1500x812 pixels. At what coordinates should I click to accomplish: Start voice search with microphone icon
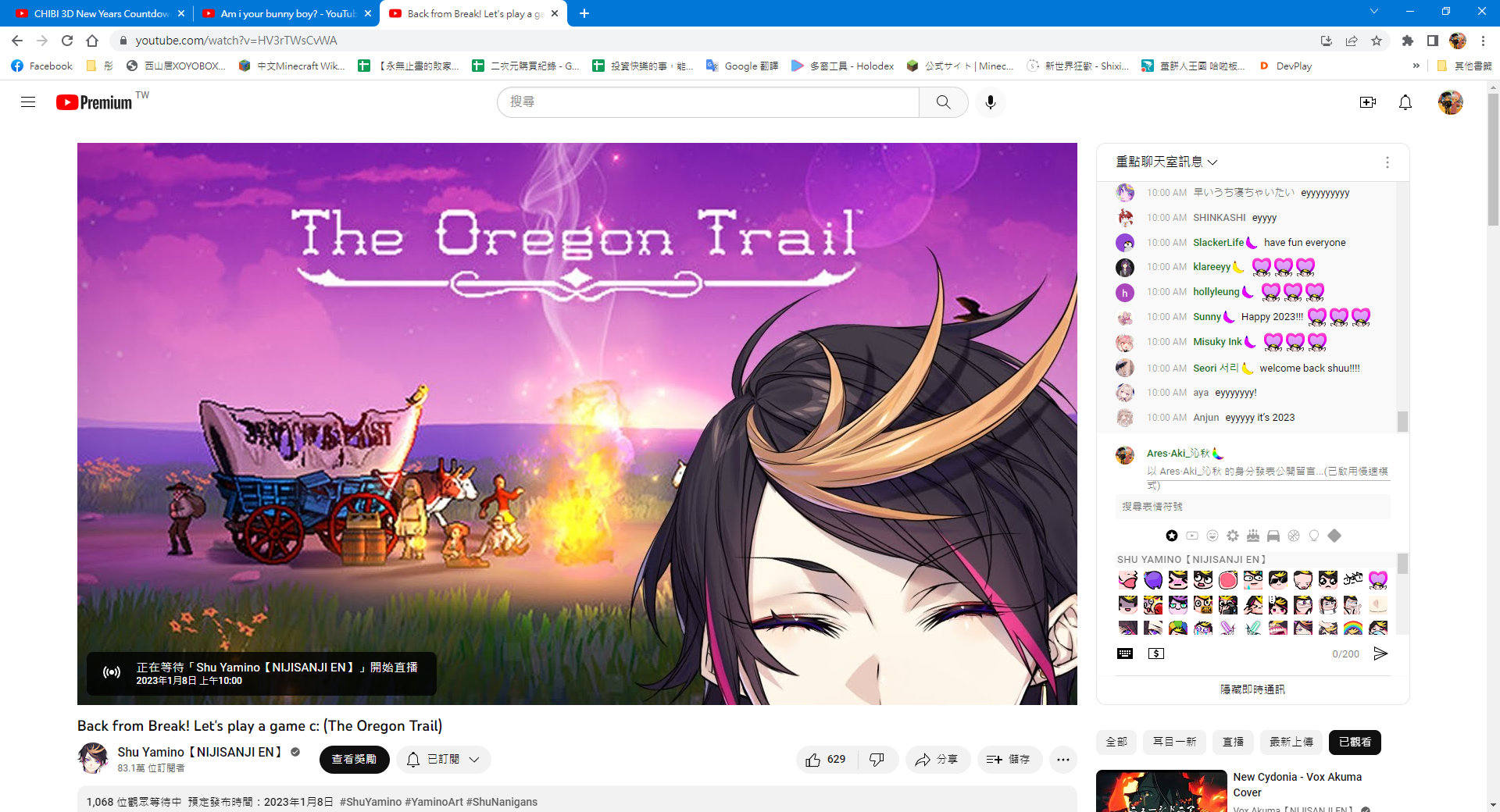(991, 102)
